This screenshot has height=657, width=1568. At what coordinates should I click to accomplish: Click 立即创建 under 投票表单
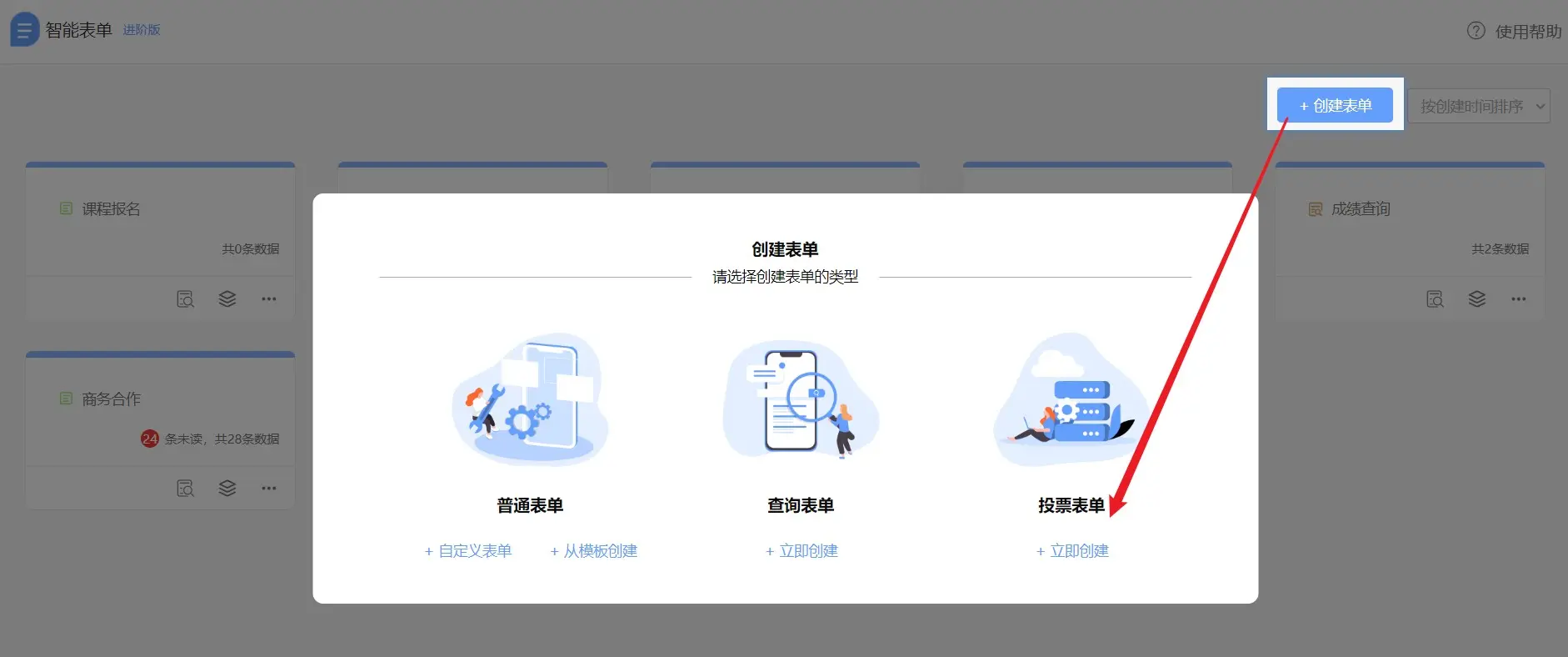pos(1072,551)
